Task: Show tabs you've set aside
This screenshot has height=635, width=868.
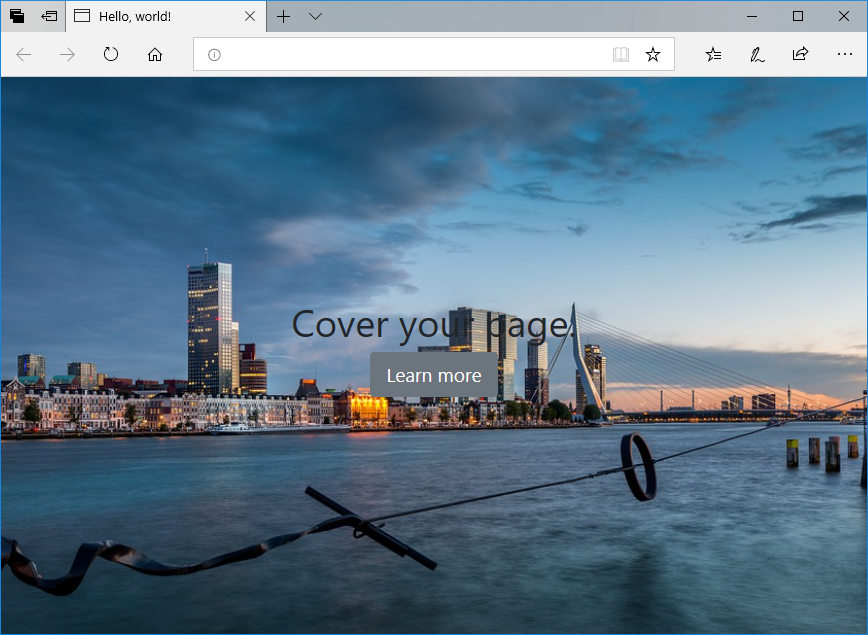Action: (x=48, y=16)
